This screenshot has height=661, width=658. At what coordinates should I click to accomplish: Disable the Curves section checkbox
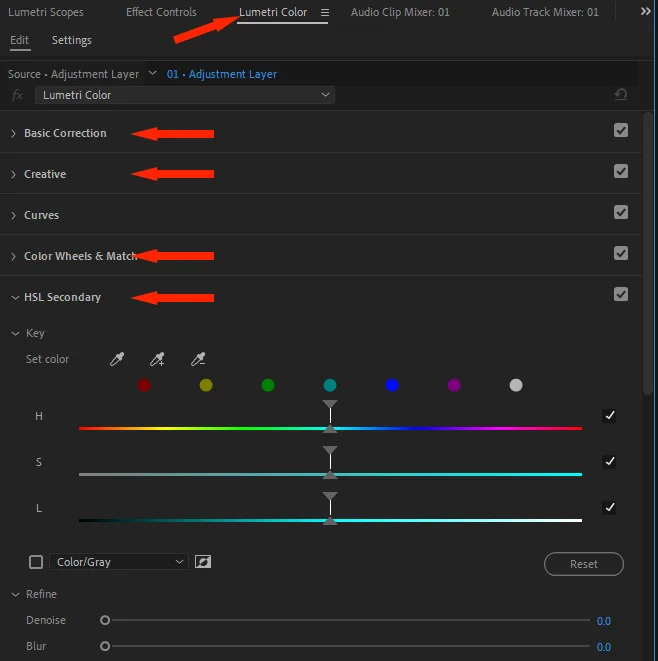621,212
